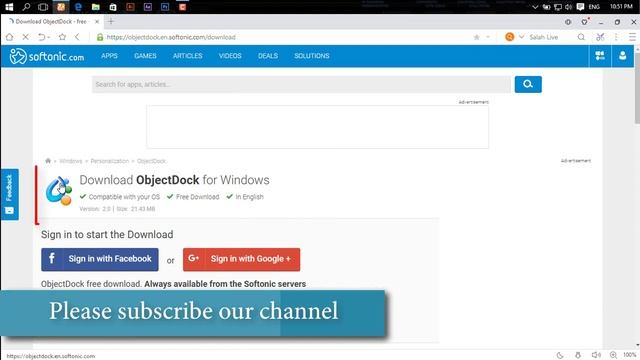Image resolution: width=640 pixels, height=360 pixels.
Task: Open File Explorer from the taskbar
Action: point(96,7)
